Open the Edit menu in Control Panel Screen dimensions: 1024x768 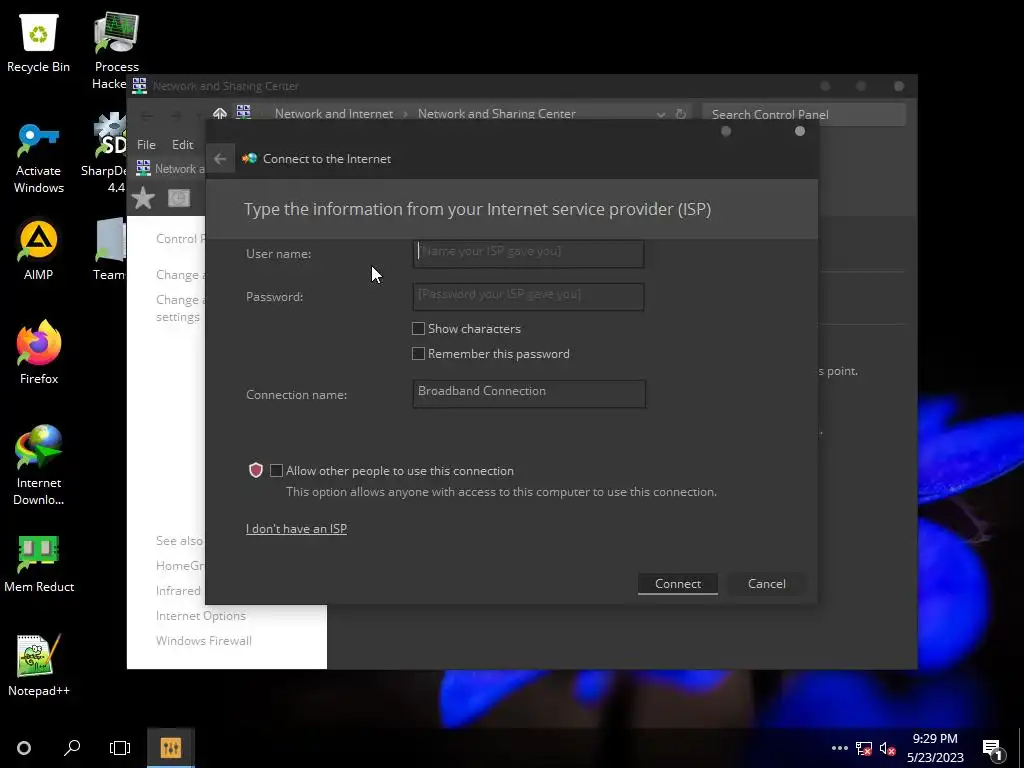pyautogui.click(x=182, y=144)
